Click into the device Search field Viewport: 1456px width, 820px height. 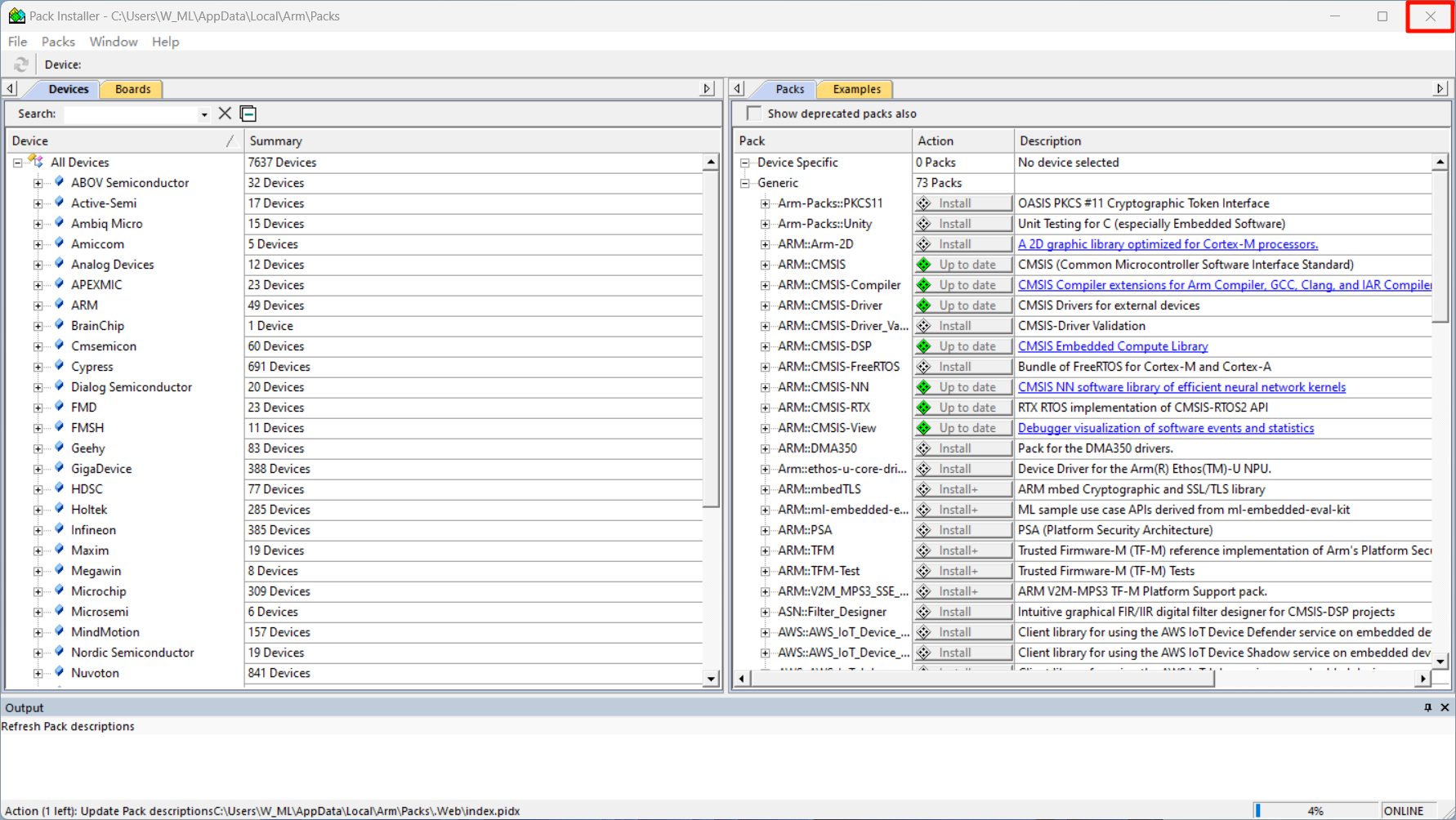point(131,114)
